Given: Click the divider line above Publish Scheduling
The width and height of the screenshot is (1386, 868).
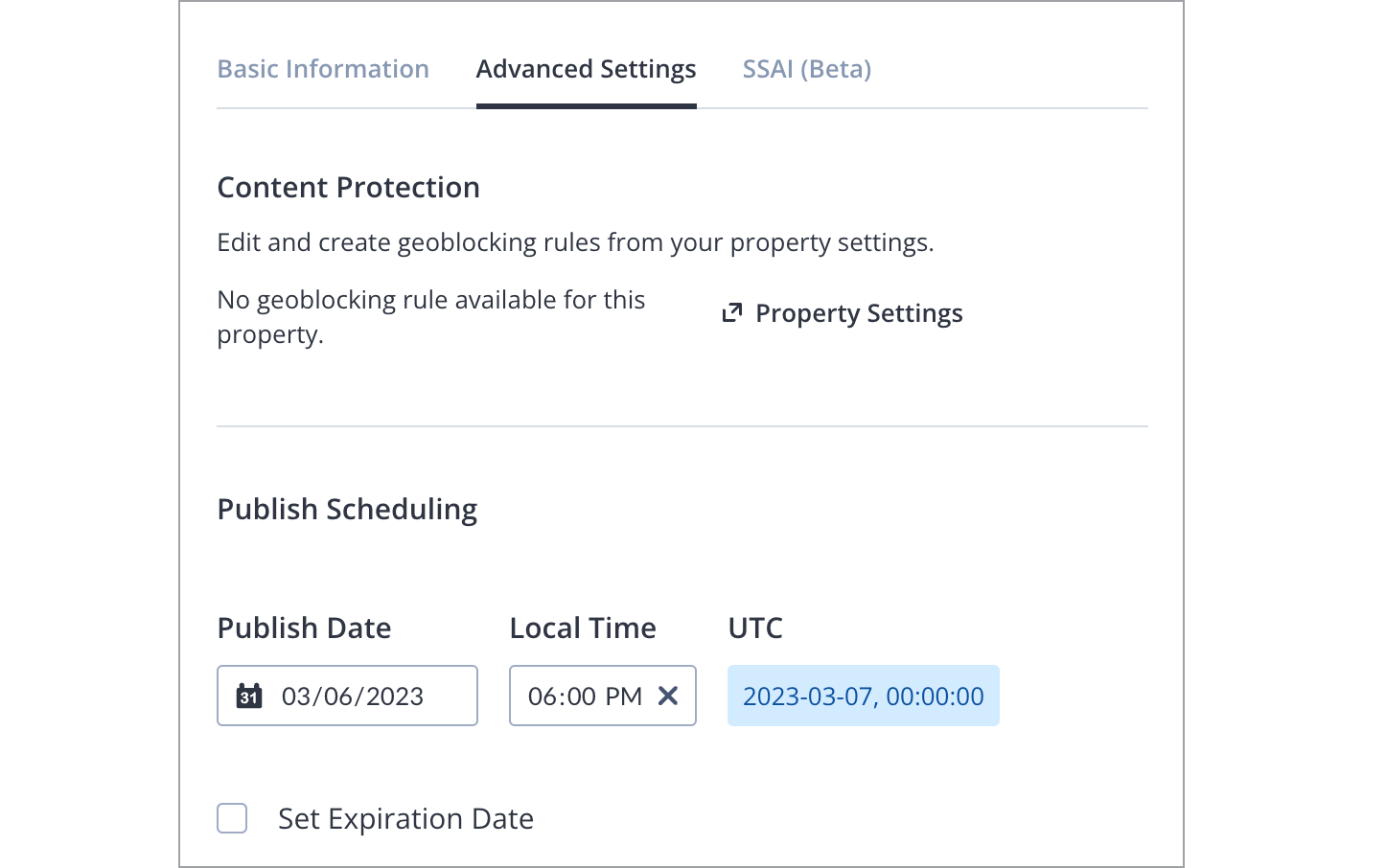Looking at the screenshot, I should (681, 426).
